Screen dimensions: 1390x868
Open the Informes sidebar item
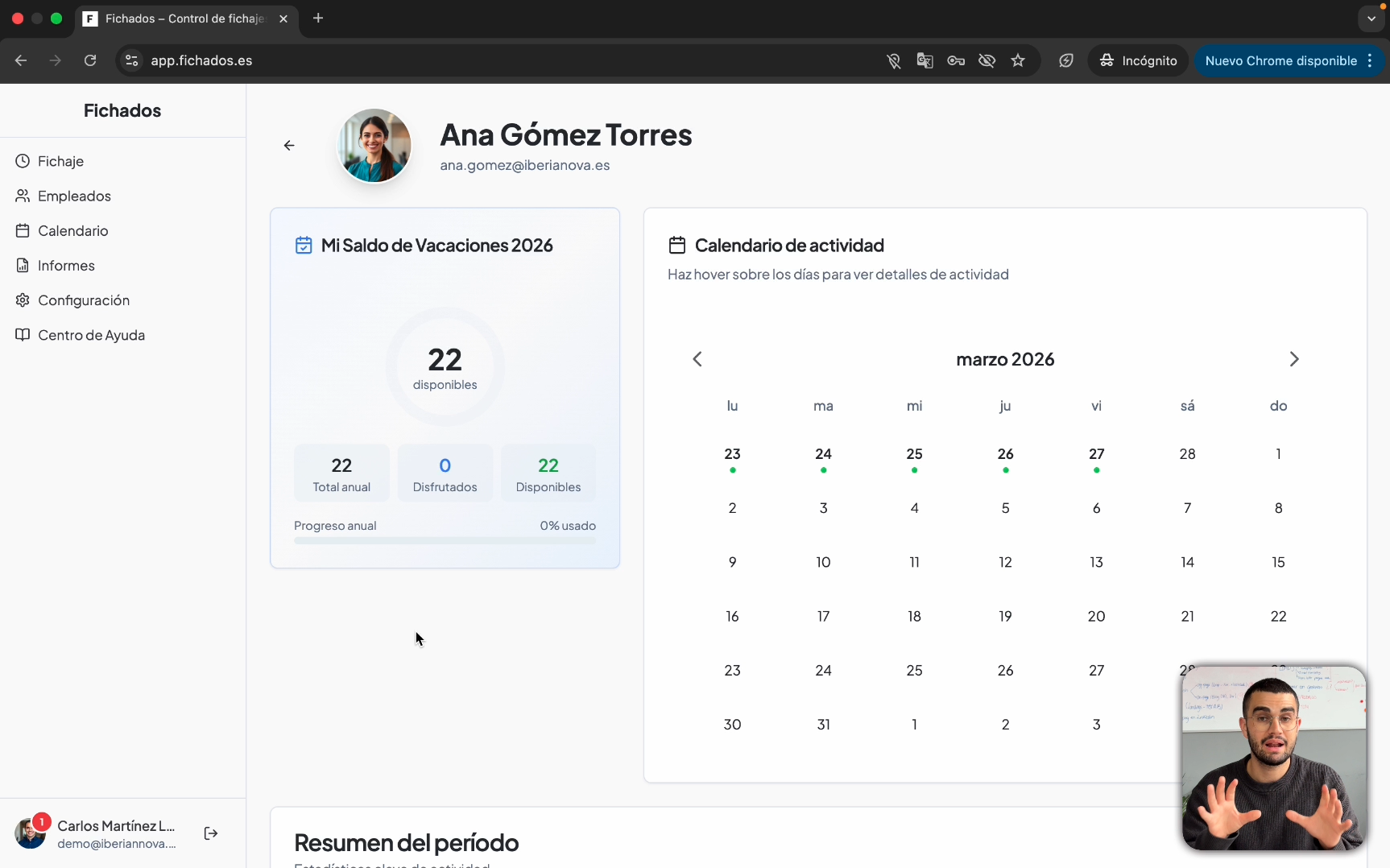click(x=66, y=266)
